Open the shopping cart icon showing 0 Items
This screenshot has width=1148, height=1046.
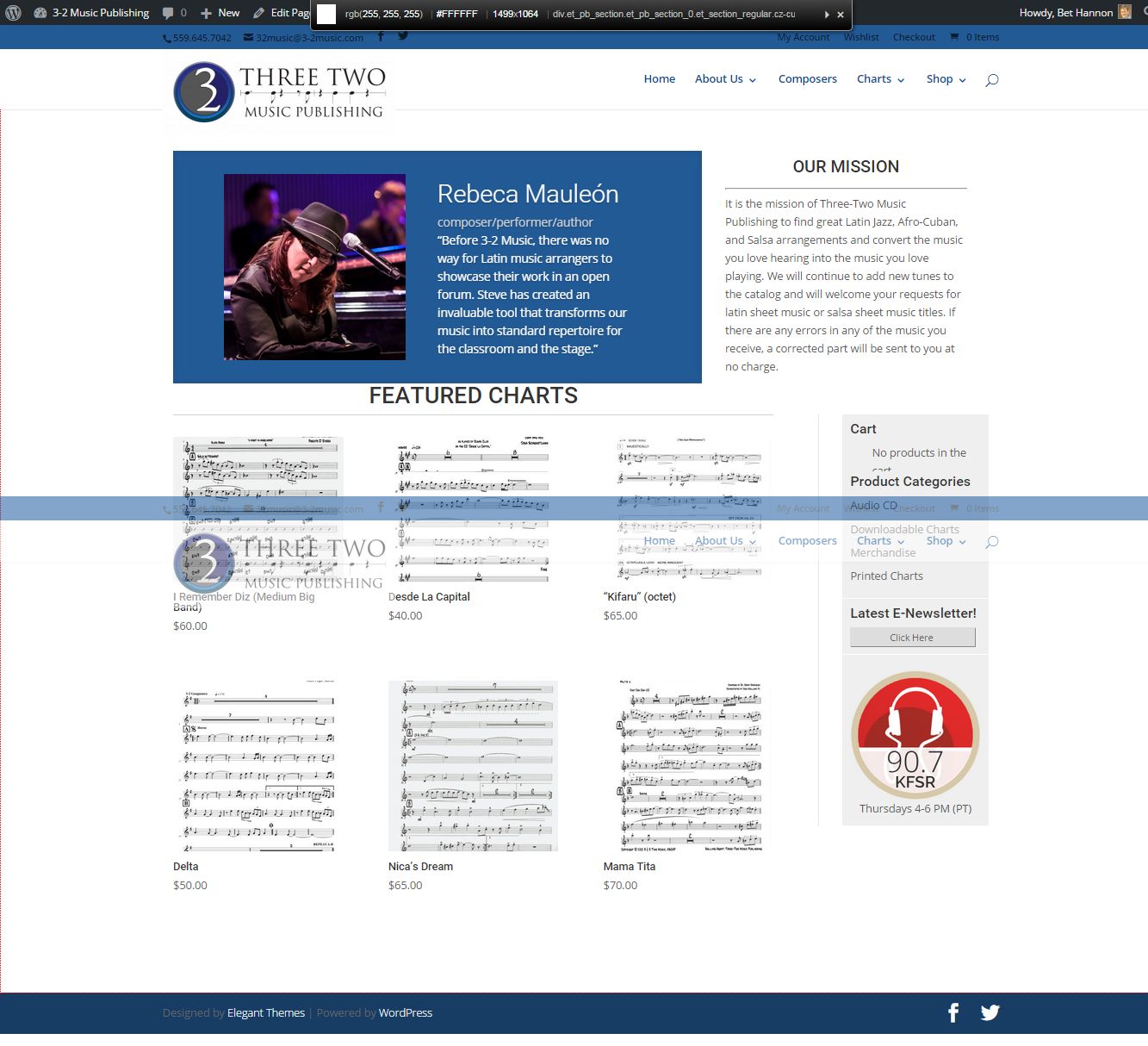(x=954, y=37)
